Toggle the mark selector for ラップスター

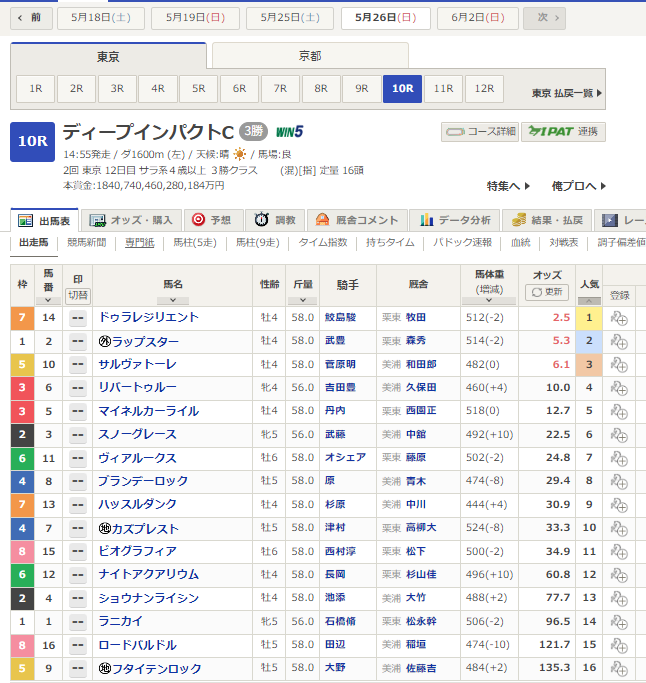[x=77, y=341]
